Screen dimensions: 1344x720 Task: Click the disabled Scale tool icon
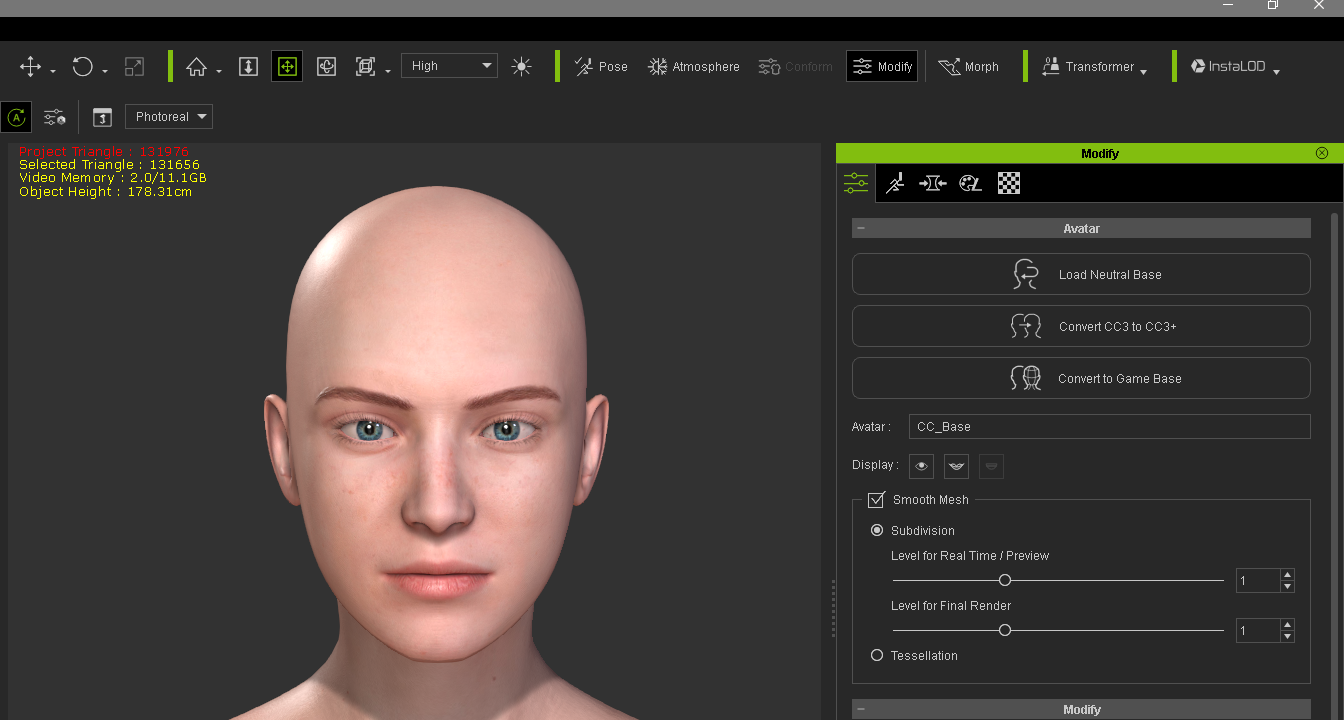134,67
